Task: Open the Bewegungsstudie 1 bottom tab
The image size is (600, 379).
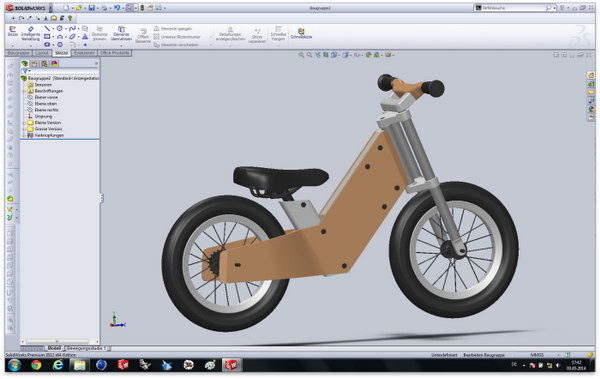Action: point(87,349)
